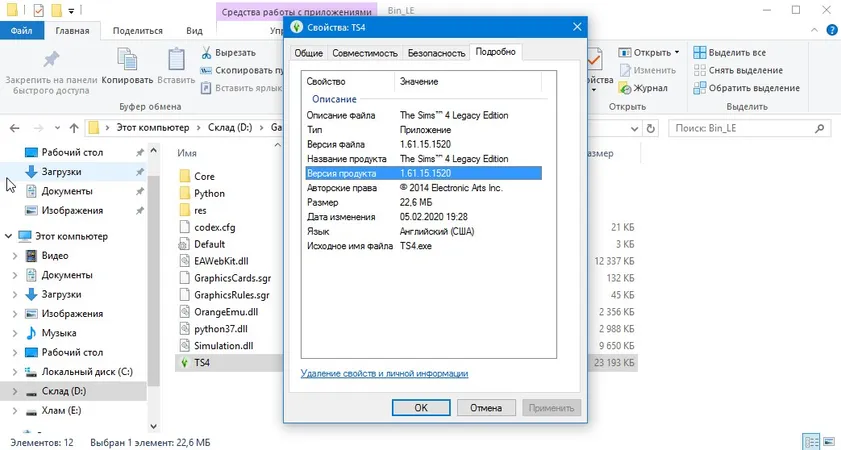
Task: Click the Back navigation arrow
Action: pos(15,128)
